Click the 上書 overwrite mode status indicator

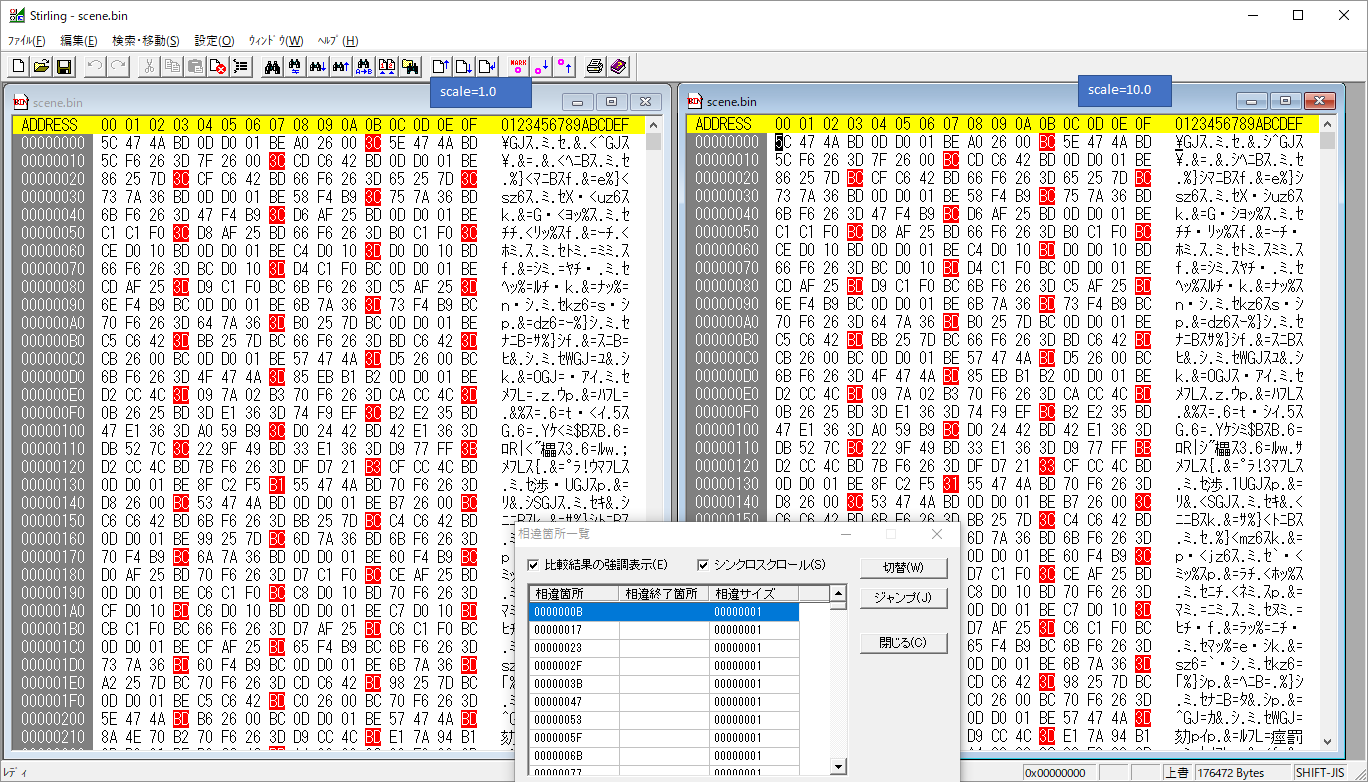point(1177,773)
